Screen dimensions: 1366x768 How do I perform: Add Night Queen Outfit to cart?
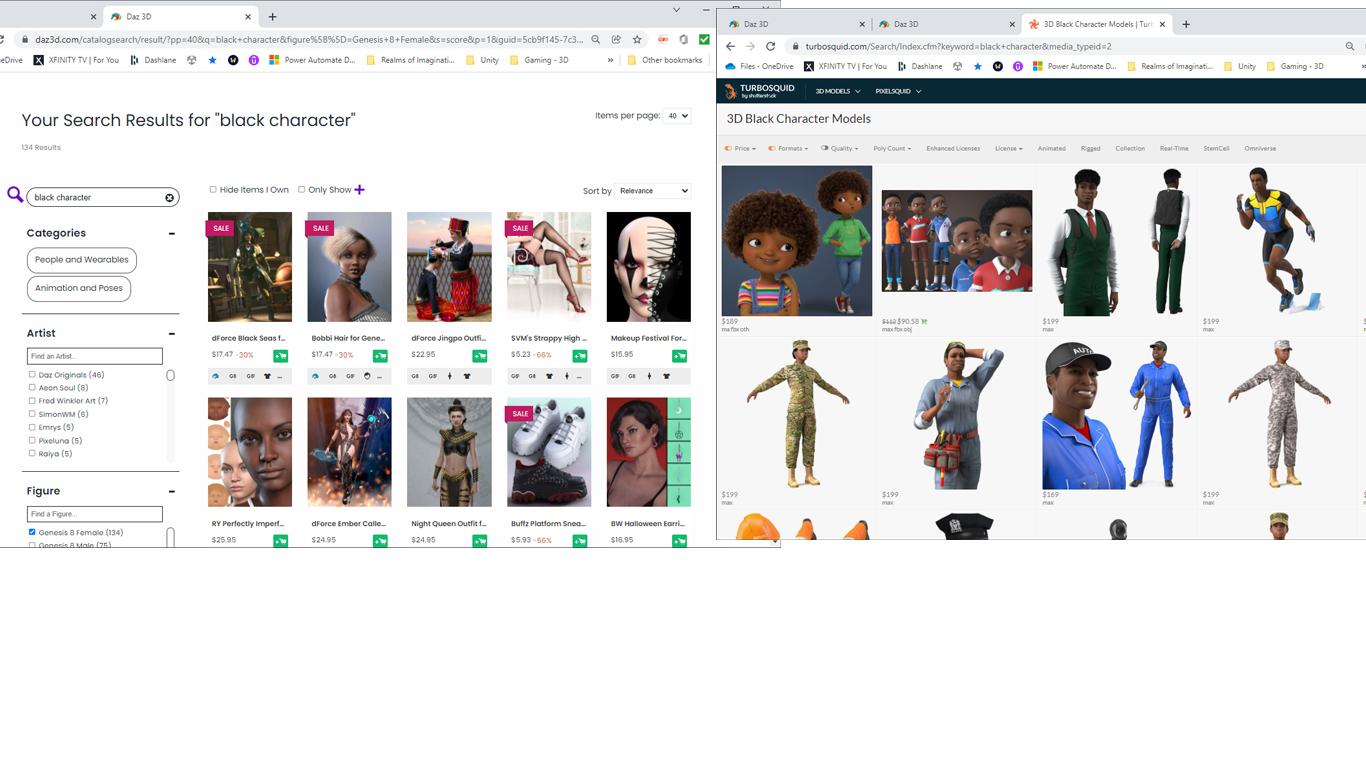[480, 541]
